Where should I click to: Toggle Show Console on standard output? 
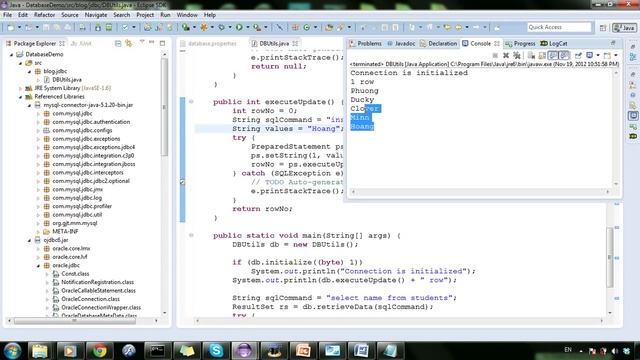click(553, 55)
